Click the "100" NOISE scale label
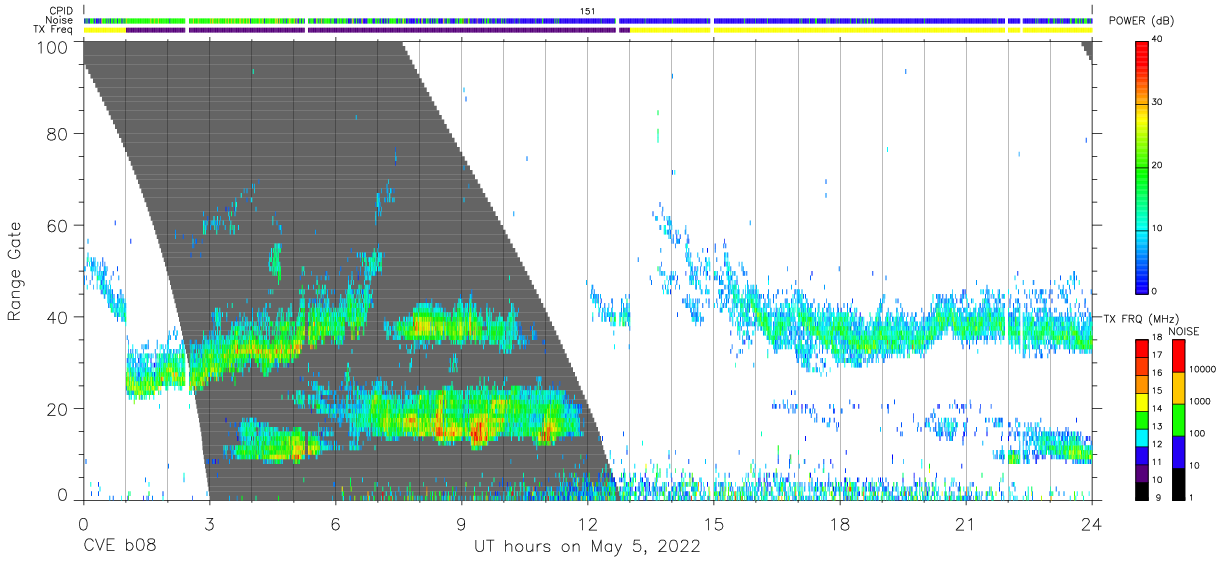1228x567 pixels. tap(1197, 433)
